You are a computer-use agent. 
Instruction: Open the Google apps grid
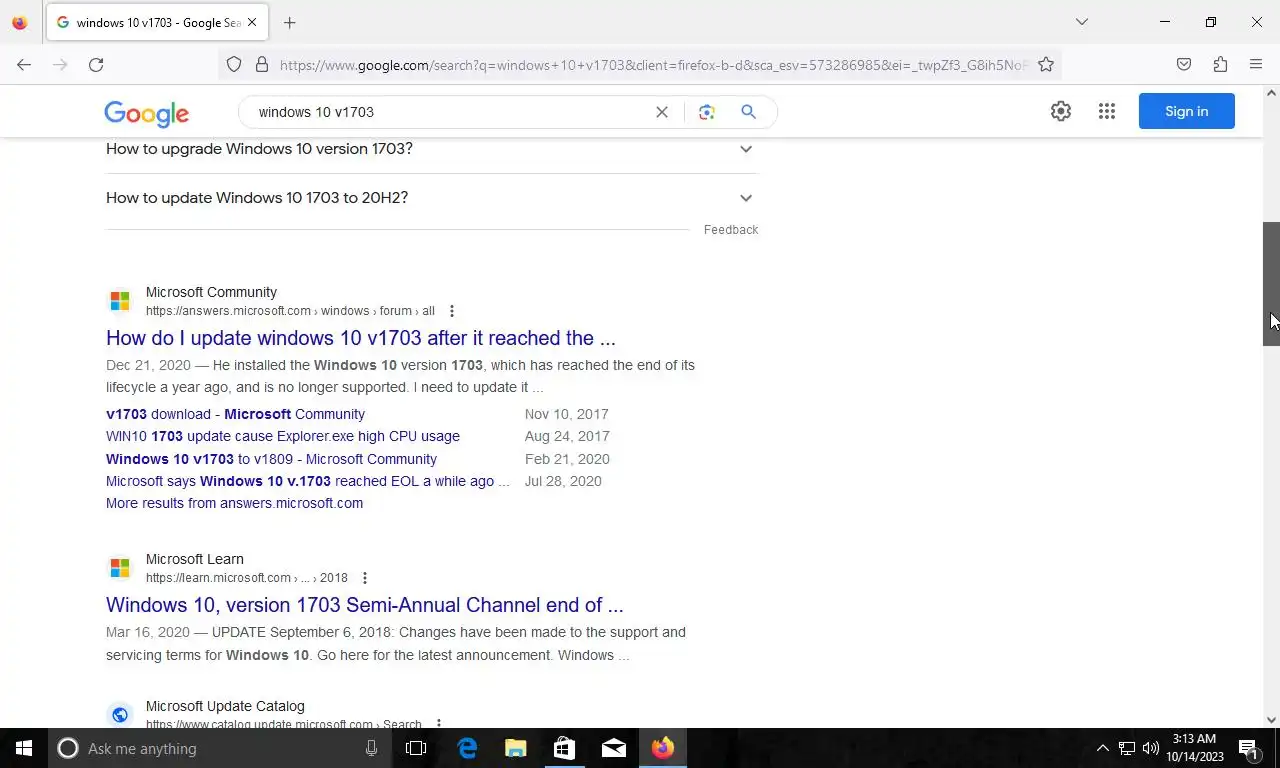pyautogui.click(x=1107, y=111)
